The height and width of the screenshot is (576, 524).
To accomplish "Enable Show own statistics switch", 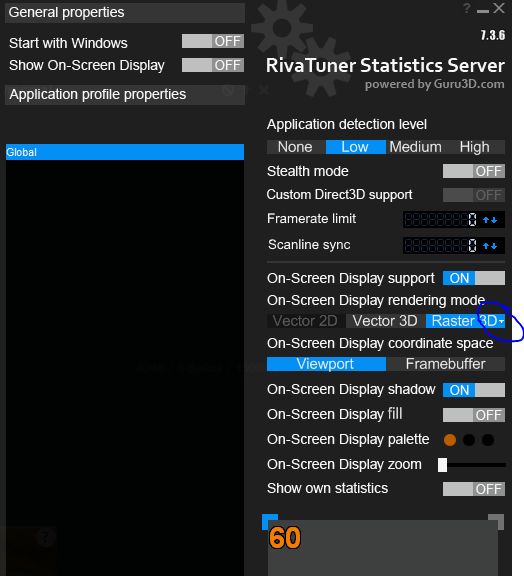I will 474,489.
